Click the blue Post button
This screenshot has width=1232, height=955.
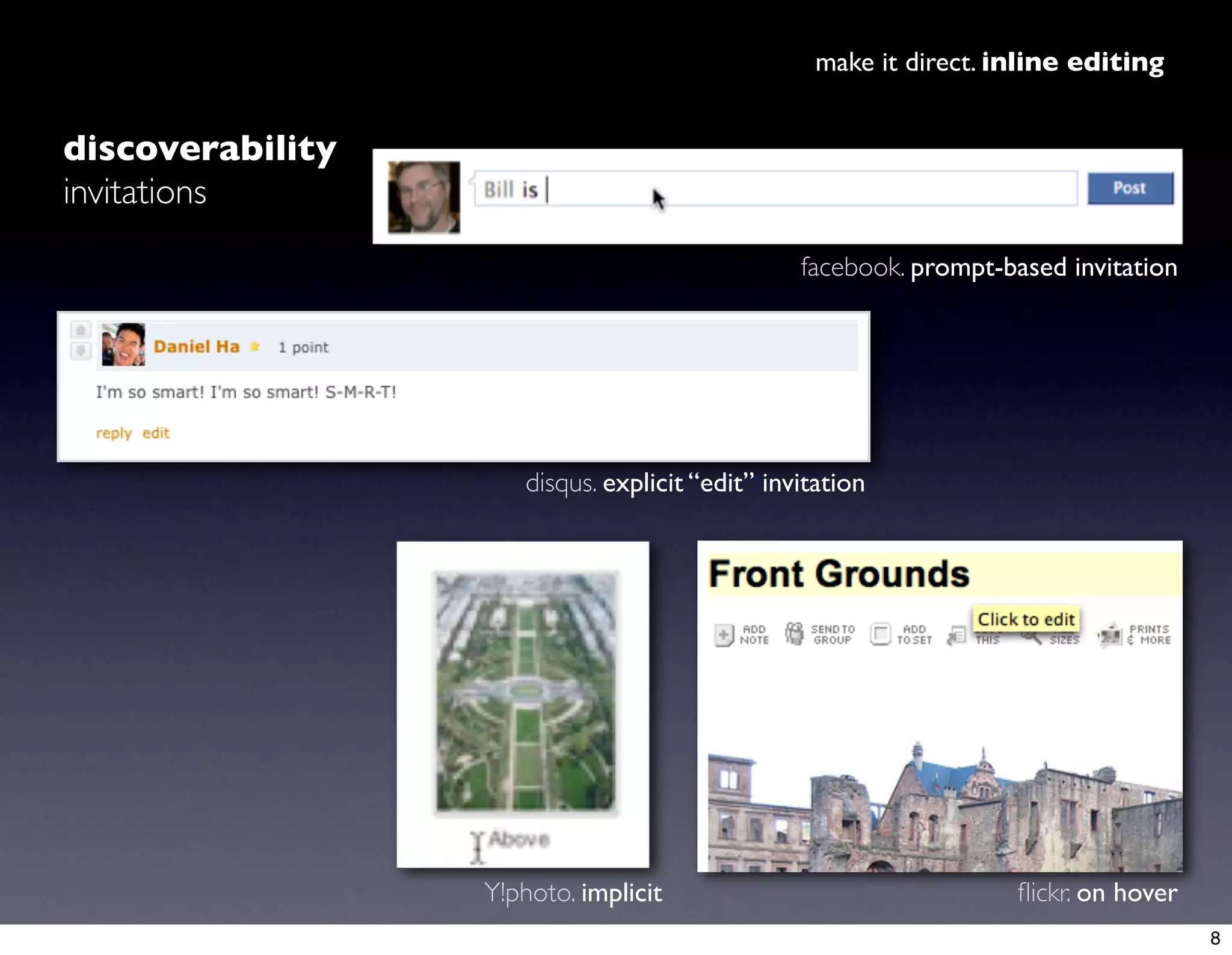tap(1130, 188)
